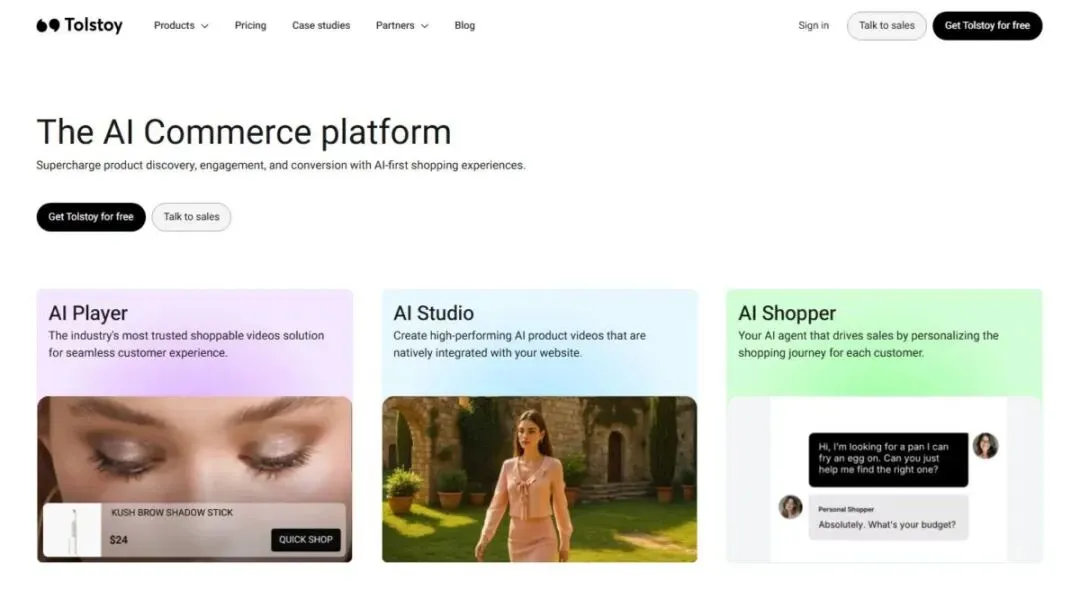The height and width of the screenshot is (599, 1080).
Task: Open the Pricing page
Action: coord(250,25)
